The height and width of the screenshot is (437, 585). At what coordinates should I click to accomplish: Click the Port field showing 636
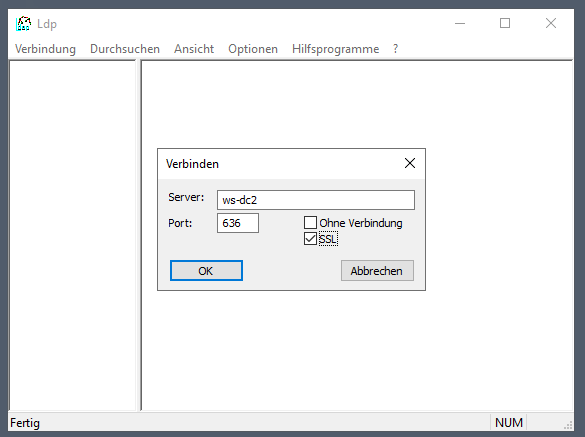[238, 223]
